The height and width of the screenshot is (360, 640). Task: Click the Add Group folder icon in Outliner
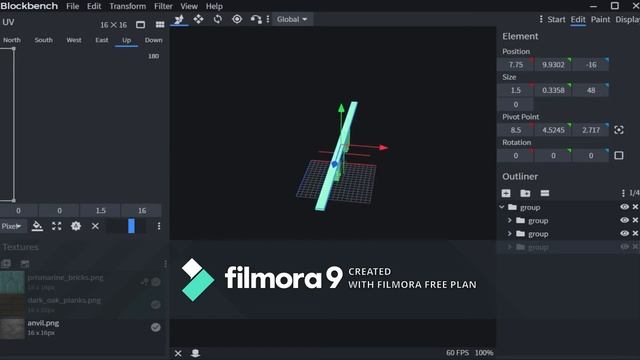[525, 193]
